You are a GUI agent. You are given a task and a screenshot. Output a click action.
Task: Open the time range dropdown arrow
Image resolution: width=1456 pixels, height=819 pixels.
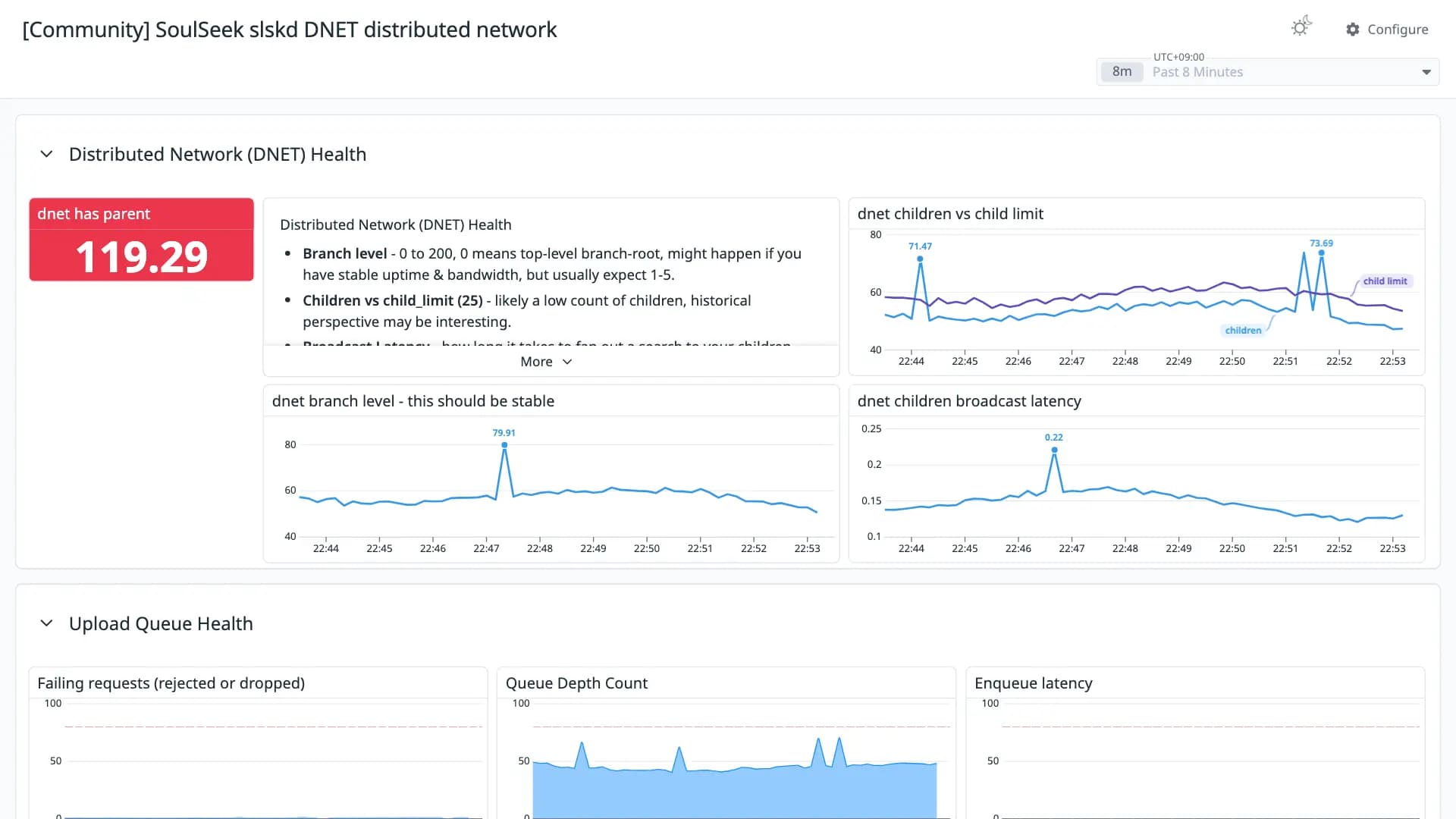click(1426, 72)
